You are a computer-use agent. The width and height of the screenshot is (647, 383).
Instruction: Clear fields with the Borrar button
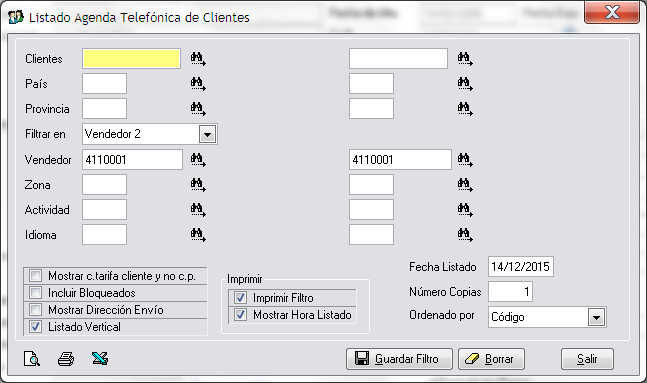click(491, 359)
